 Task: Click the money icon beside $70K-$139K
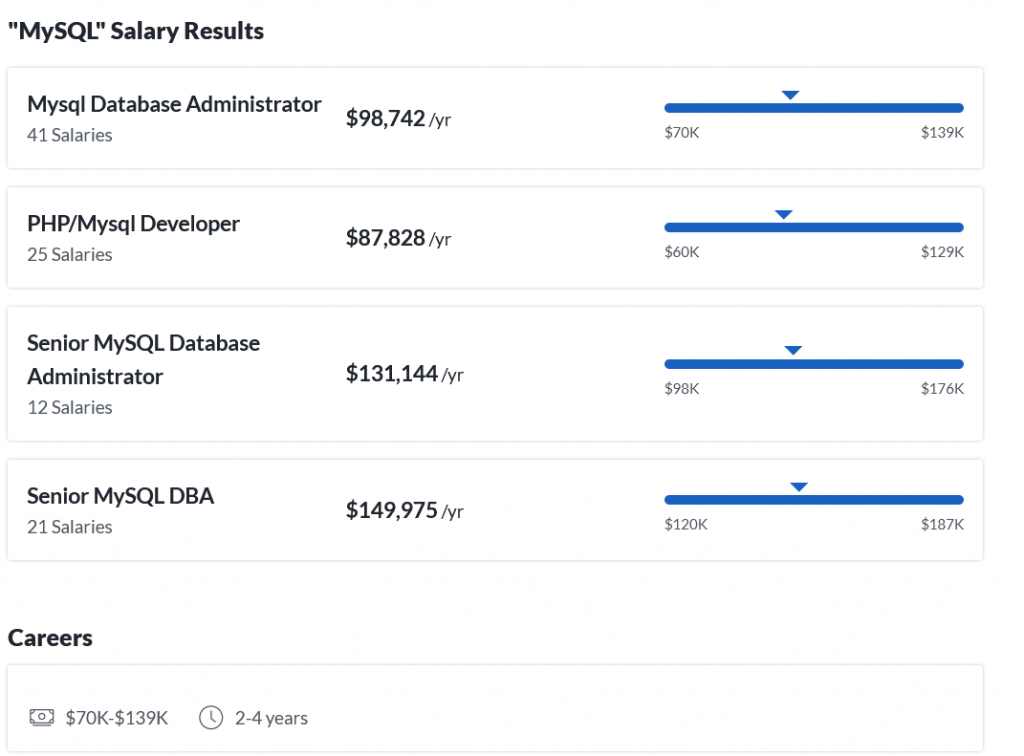click(x=42, y=717)
